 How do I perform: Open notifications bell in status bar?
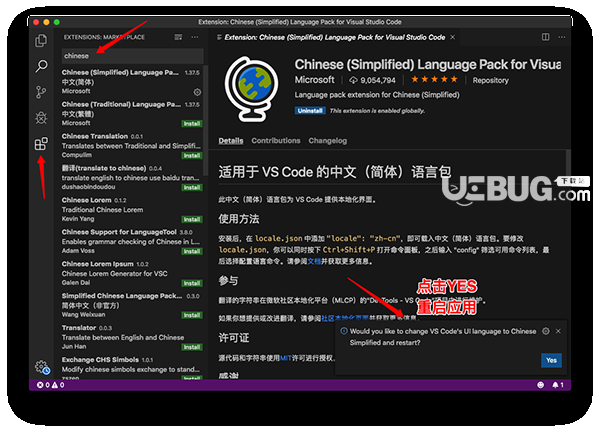coord(558,385)
